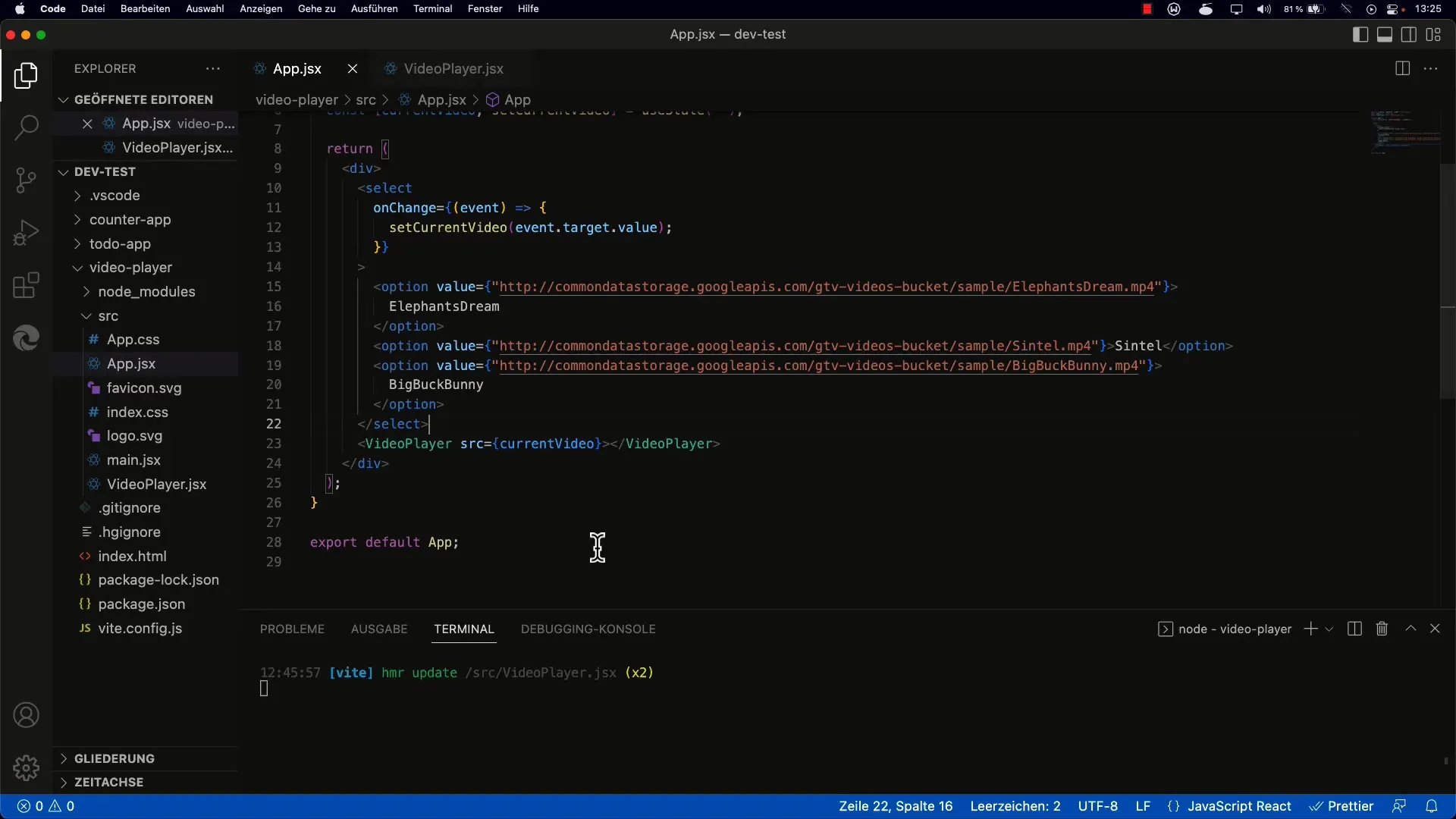Viewport: 1456px width, 819px height.
Task: Split the terminal
Action: pyautogui.click(x=1354, y=629)
